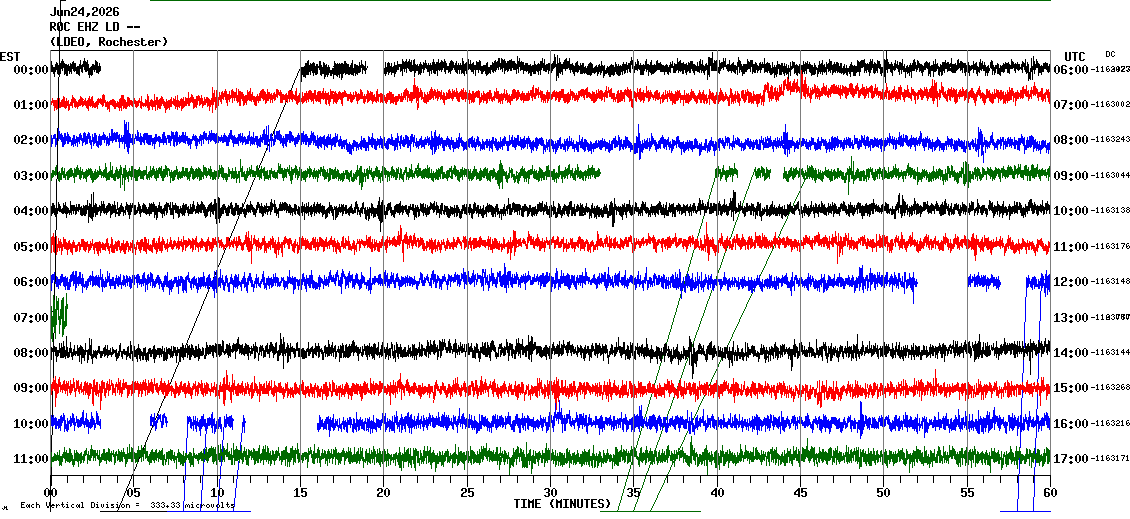Click the (LDEO, Rochester) label
Image resolution: width=1130 pixels, height=519 pixels.
109,42
